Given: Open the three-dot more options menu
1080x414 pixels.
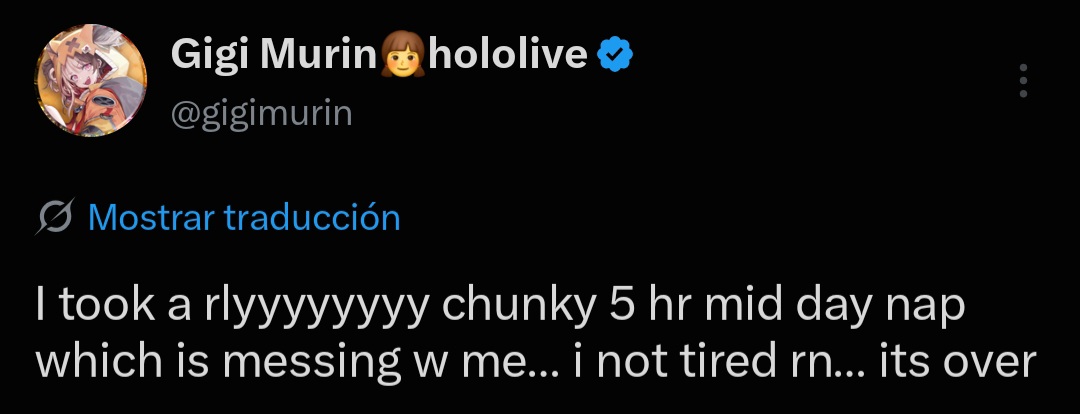Looking at the screenshot, I should pos(1024,81).
